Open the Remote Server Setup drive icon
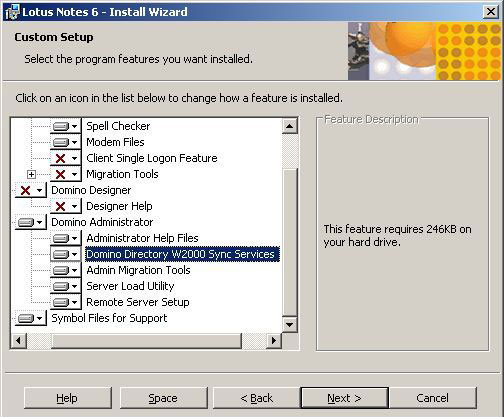 point(66,302)
